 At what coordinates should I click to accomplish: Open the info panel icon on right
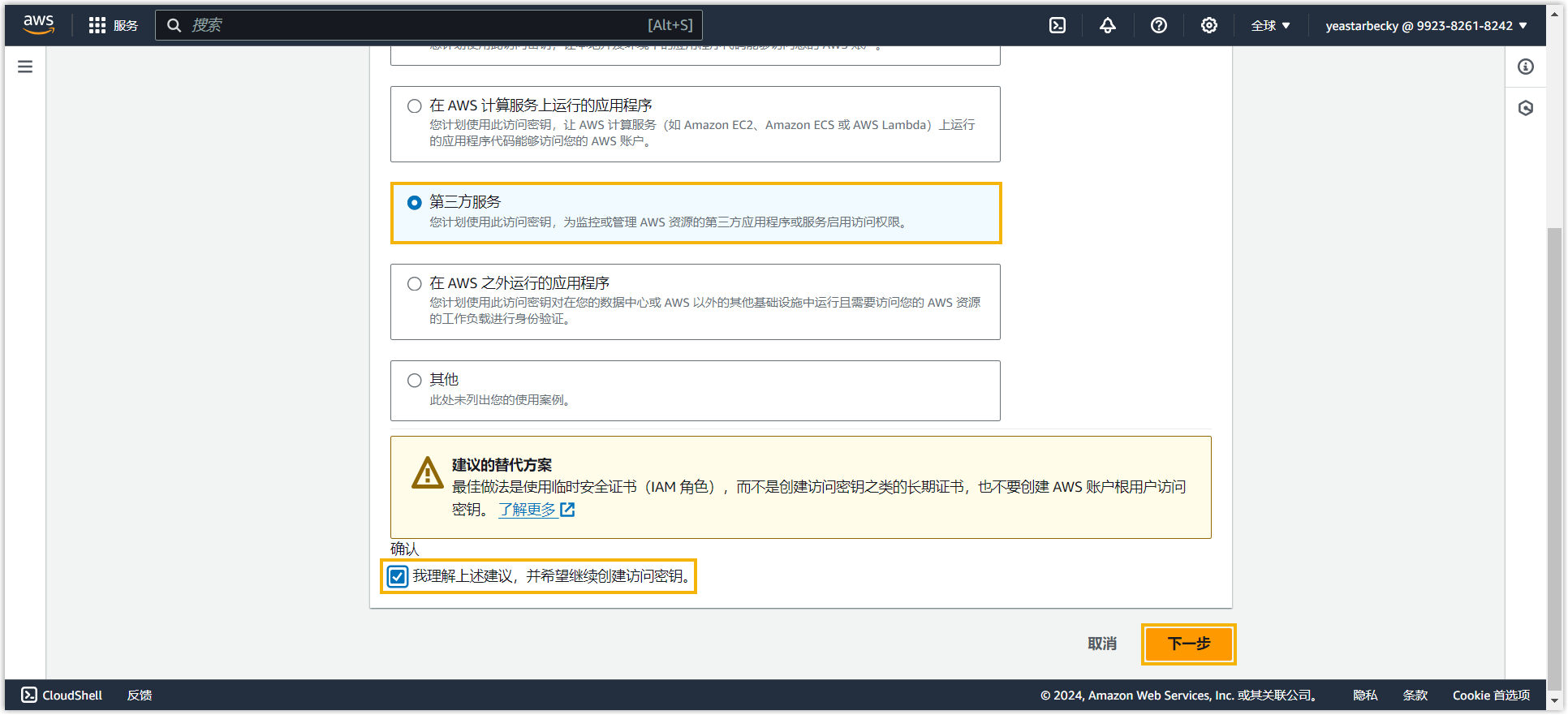pyautogui.click(x=1526, y=67)
